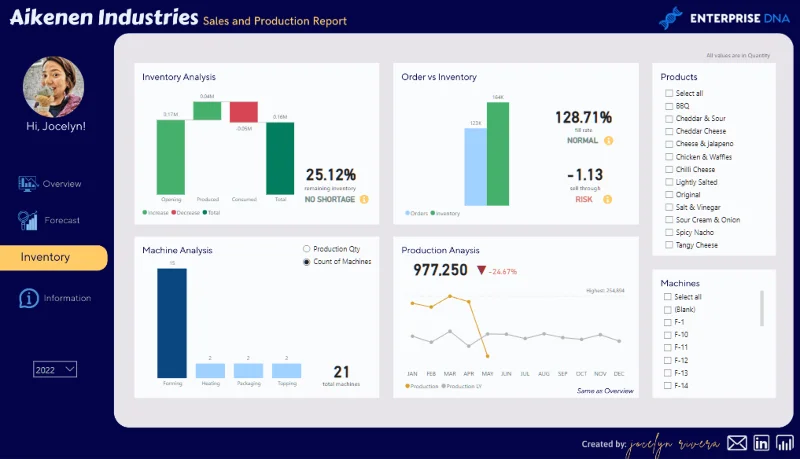The image size is (800, 459).
Task: Click the Decrease legend swatch
Action: [x=174, y=213]
